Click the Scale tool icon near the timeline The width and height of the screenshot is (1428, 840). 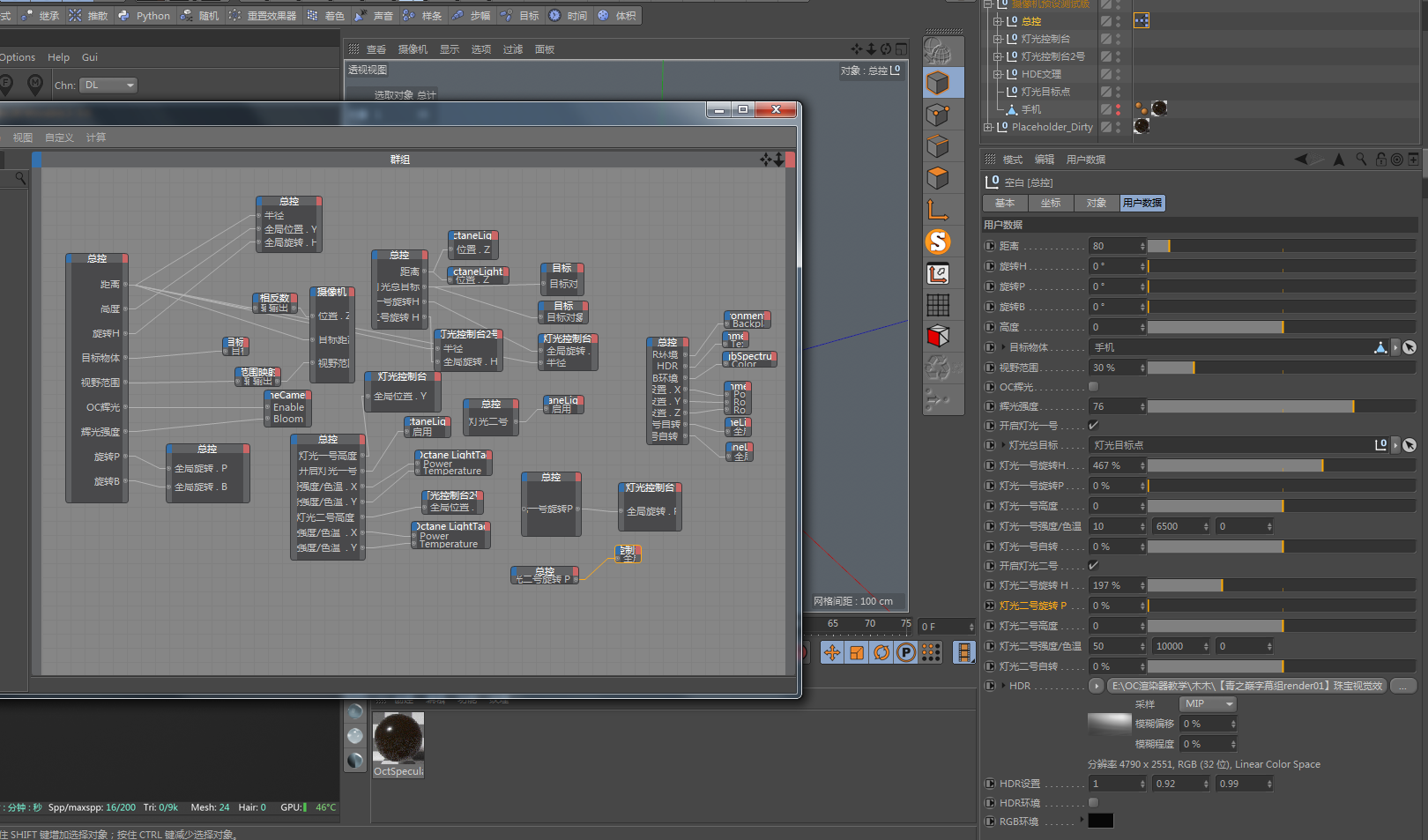[856, 652]
